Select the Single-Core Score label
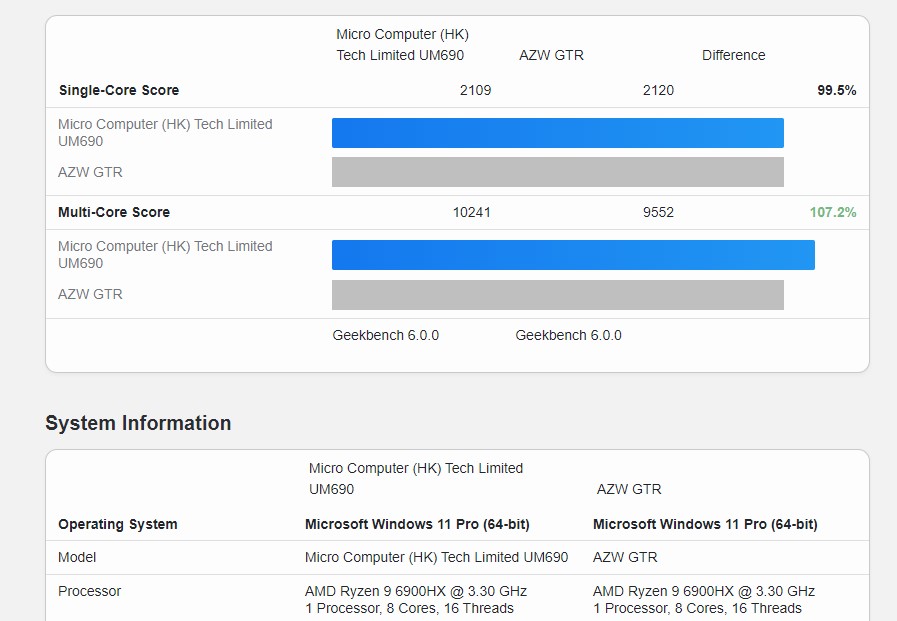Screen dimensions: 897x621 click(x=119, y=90)
